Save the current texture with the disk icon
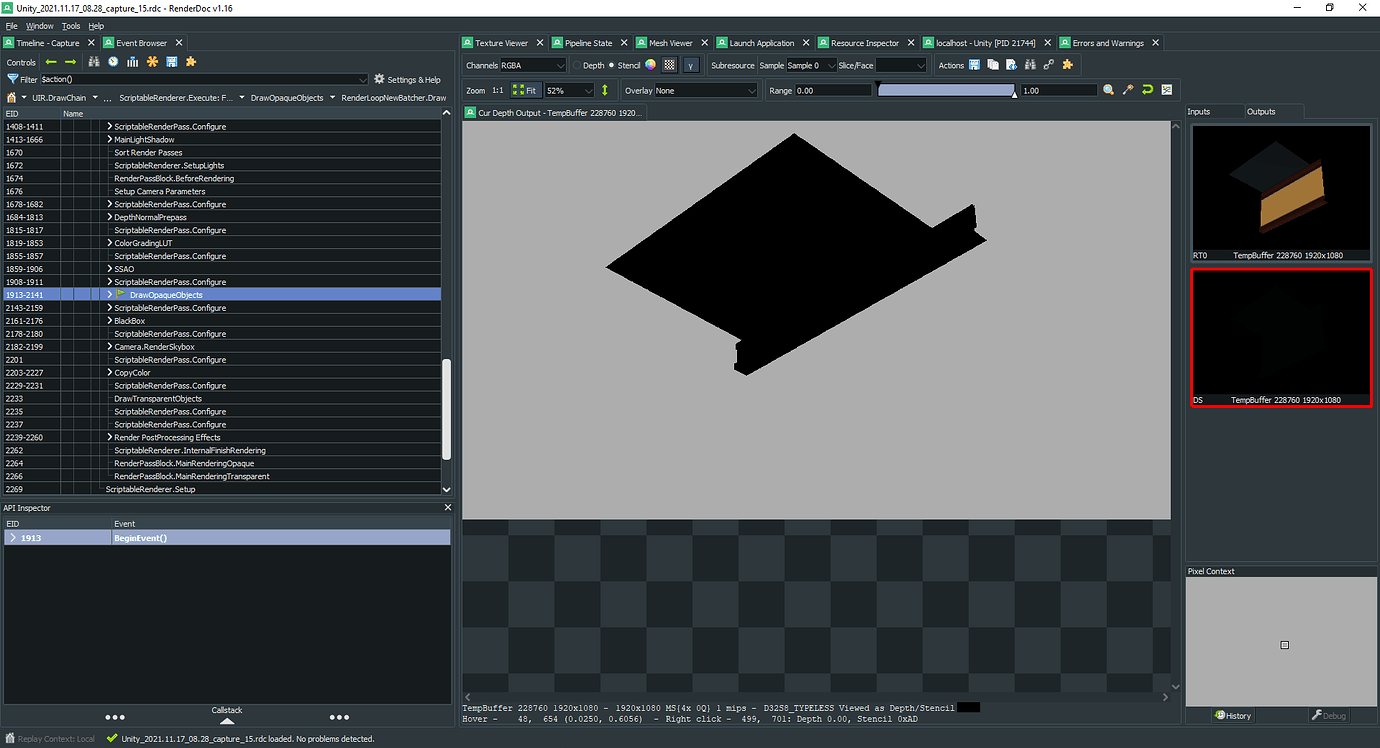Screen dimensions: 1380x748 point(973,64)
